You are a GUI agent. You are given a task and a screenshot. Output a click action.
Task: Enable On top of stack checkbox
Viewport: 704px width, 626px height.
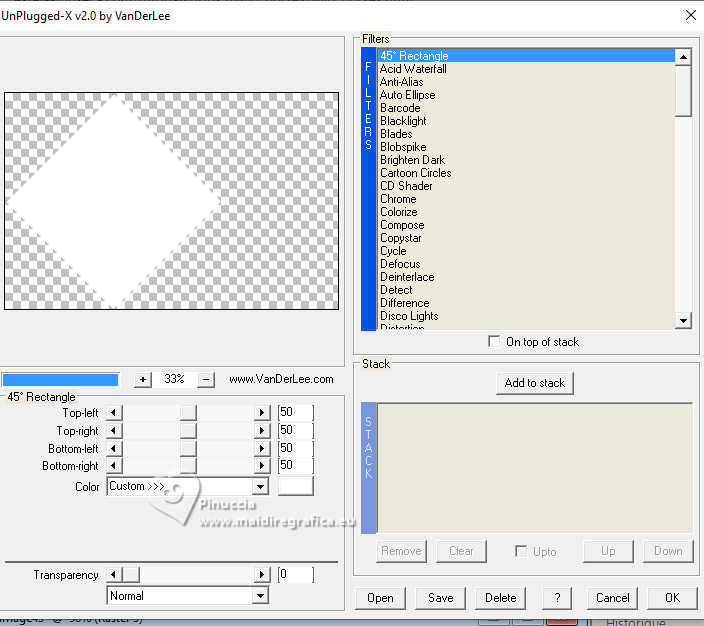pyautogui.click(x=494, y=341)
